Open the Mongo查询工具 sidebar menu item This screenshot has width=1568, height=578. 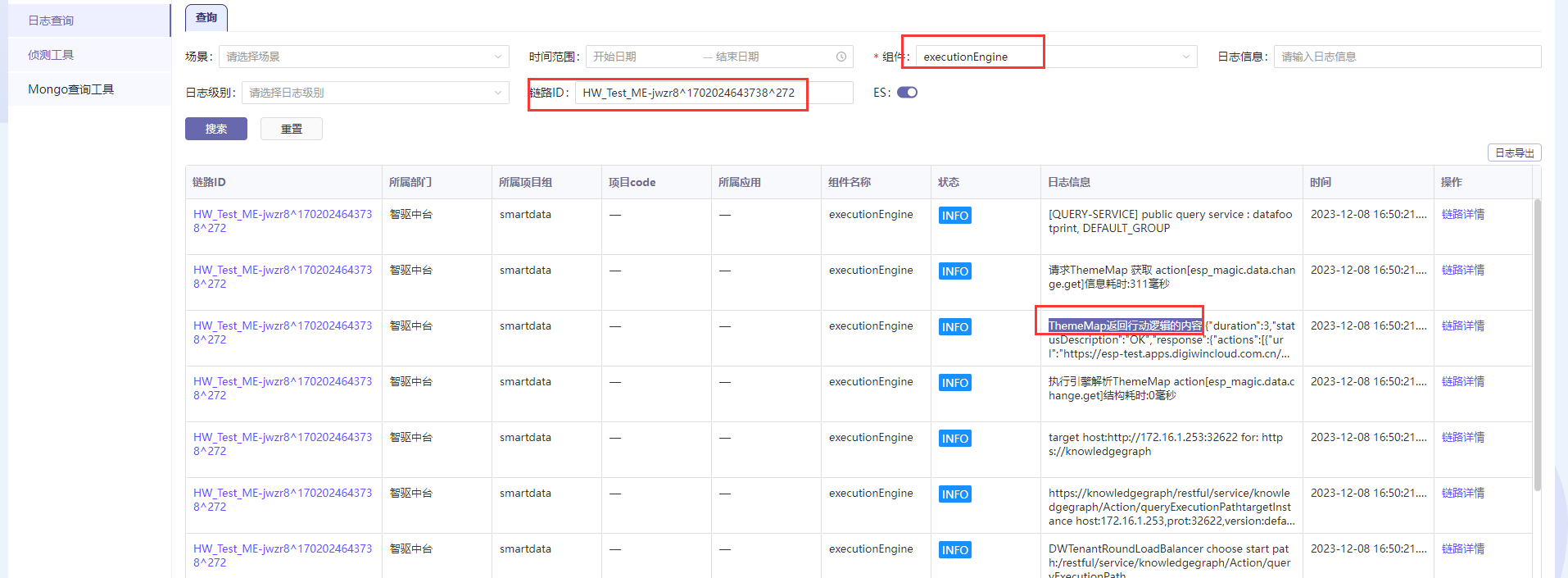(88, 89)
